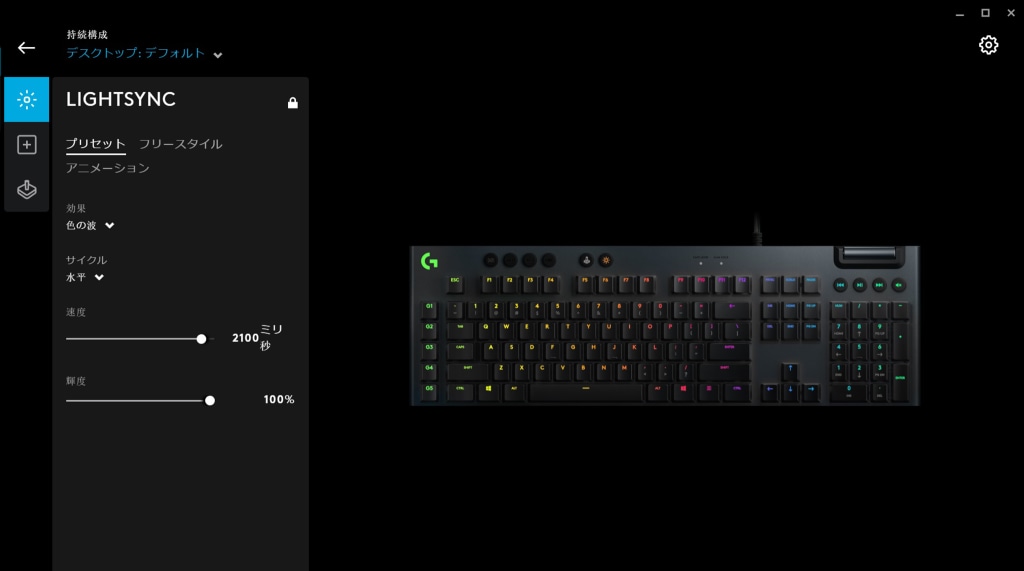
Task: Click the ESC key on keyboard image
Action: tap(455, 284)
